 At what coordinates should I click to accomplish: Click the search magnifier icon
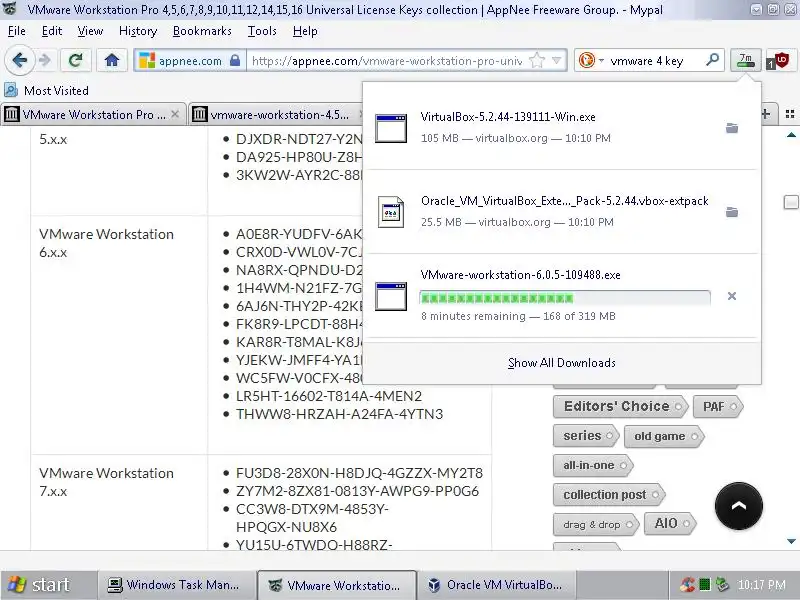pyautogui.click(x=712, y=60)
